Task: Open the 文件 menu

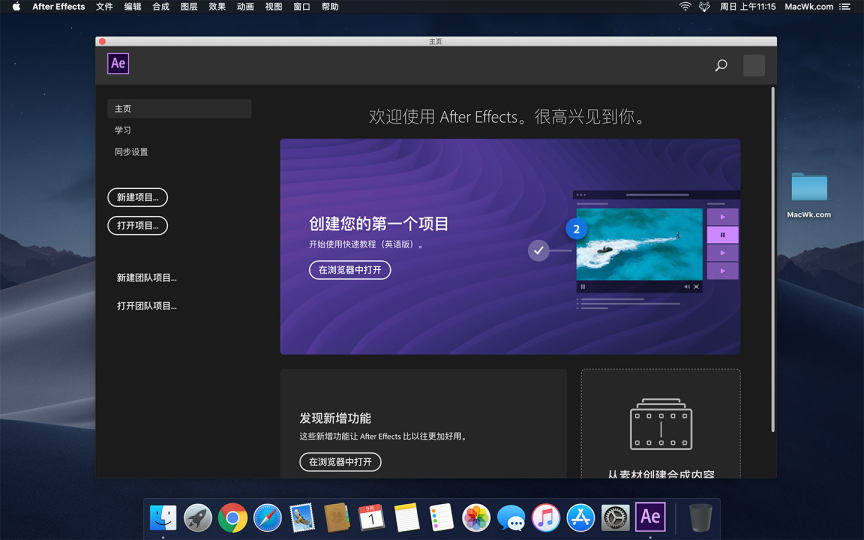Action: 104,7
